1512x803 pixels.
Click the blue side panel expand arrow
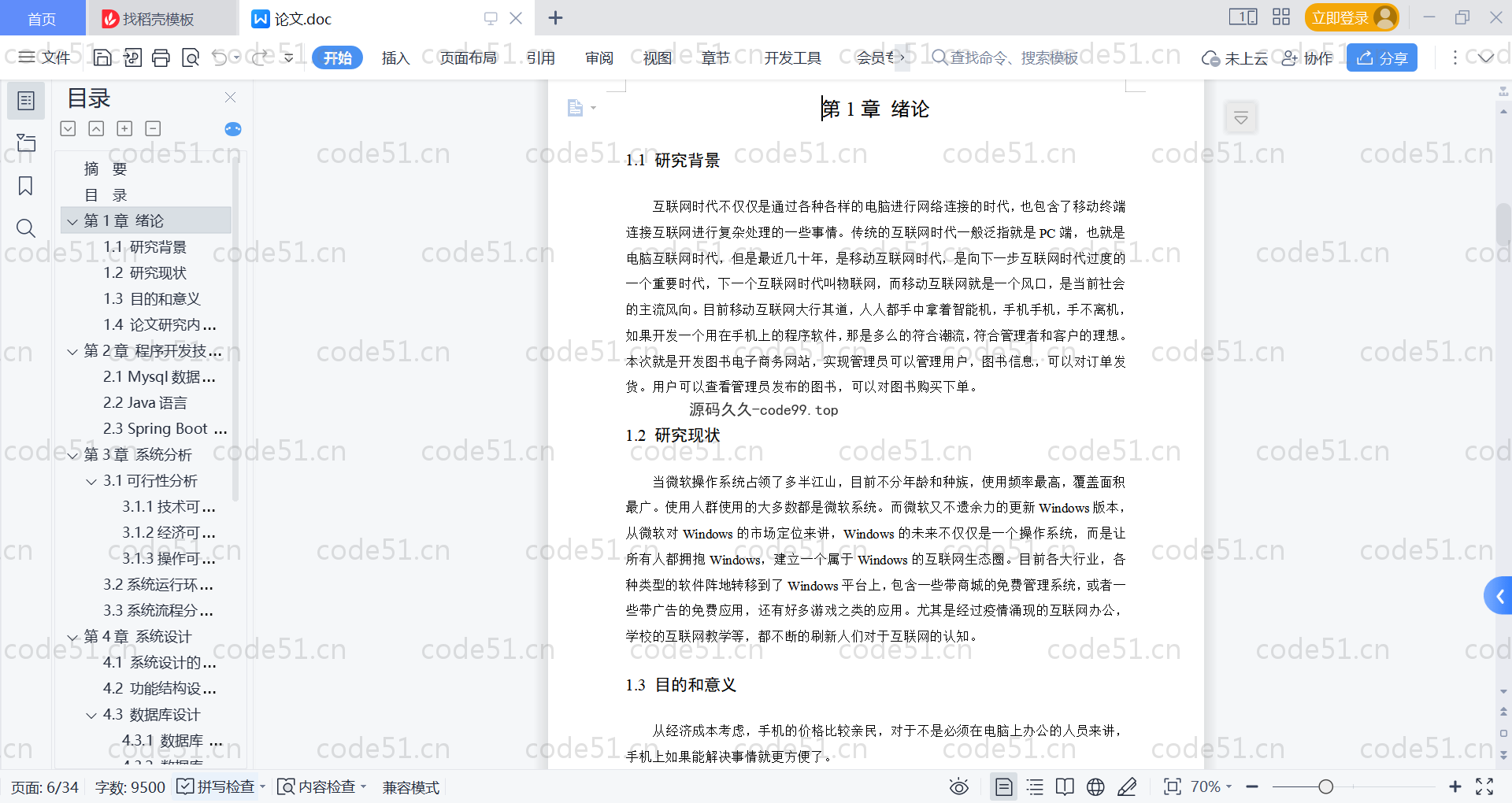[1499, 596]
